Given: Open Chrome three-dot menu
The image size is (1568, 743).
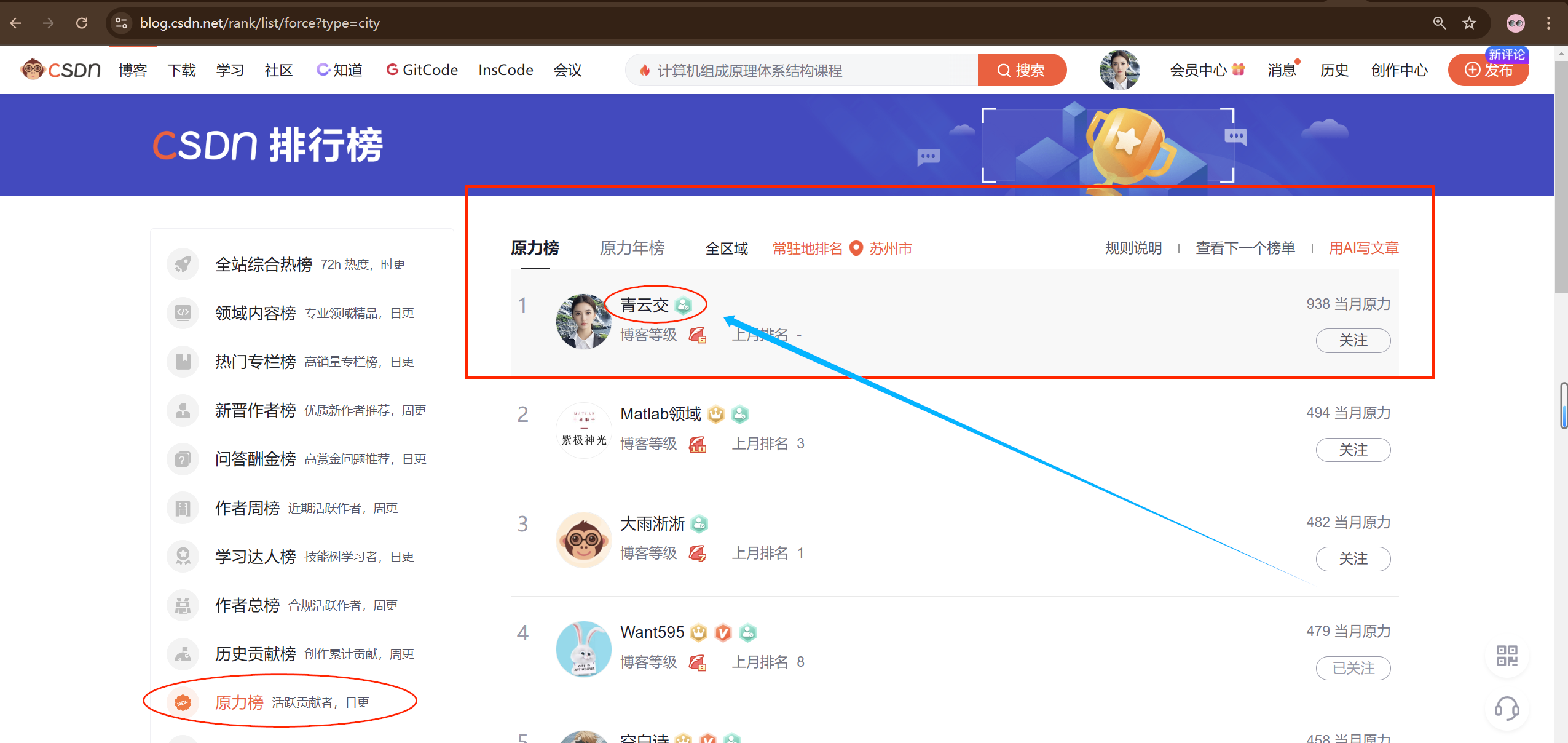Looking at the screenshot, I should tap(1548, 23).
